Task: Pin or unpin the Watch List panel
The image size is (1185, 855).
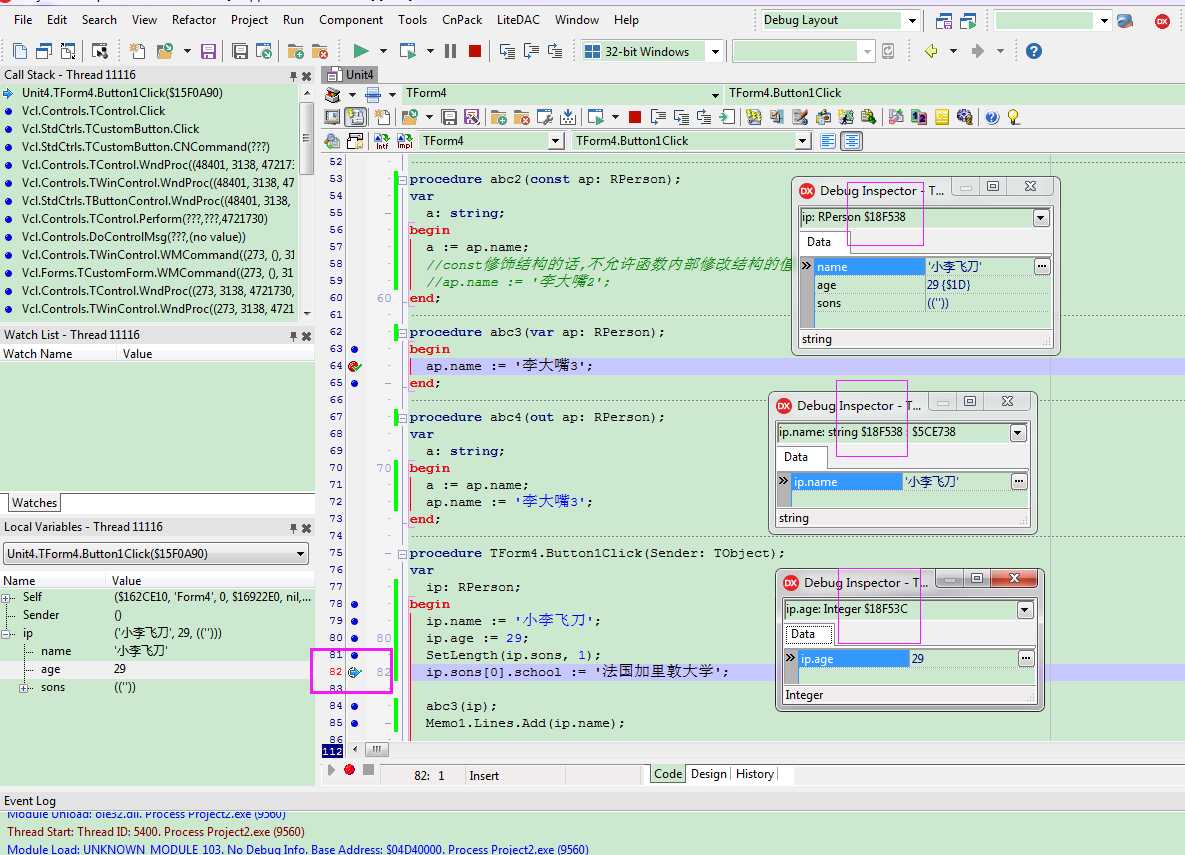Action: [x=293, y=336]
